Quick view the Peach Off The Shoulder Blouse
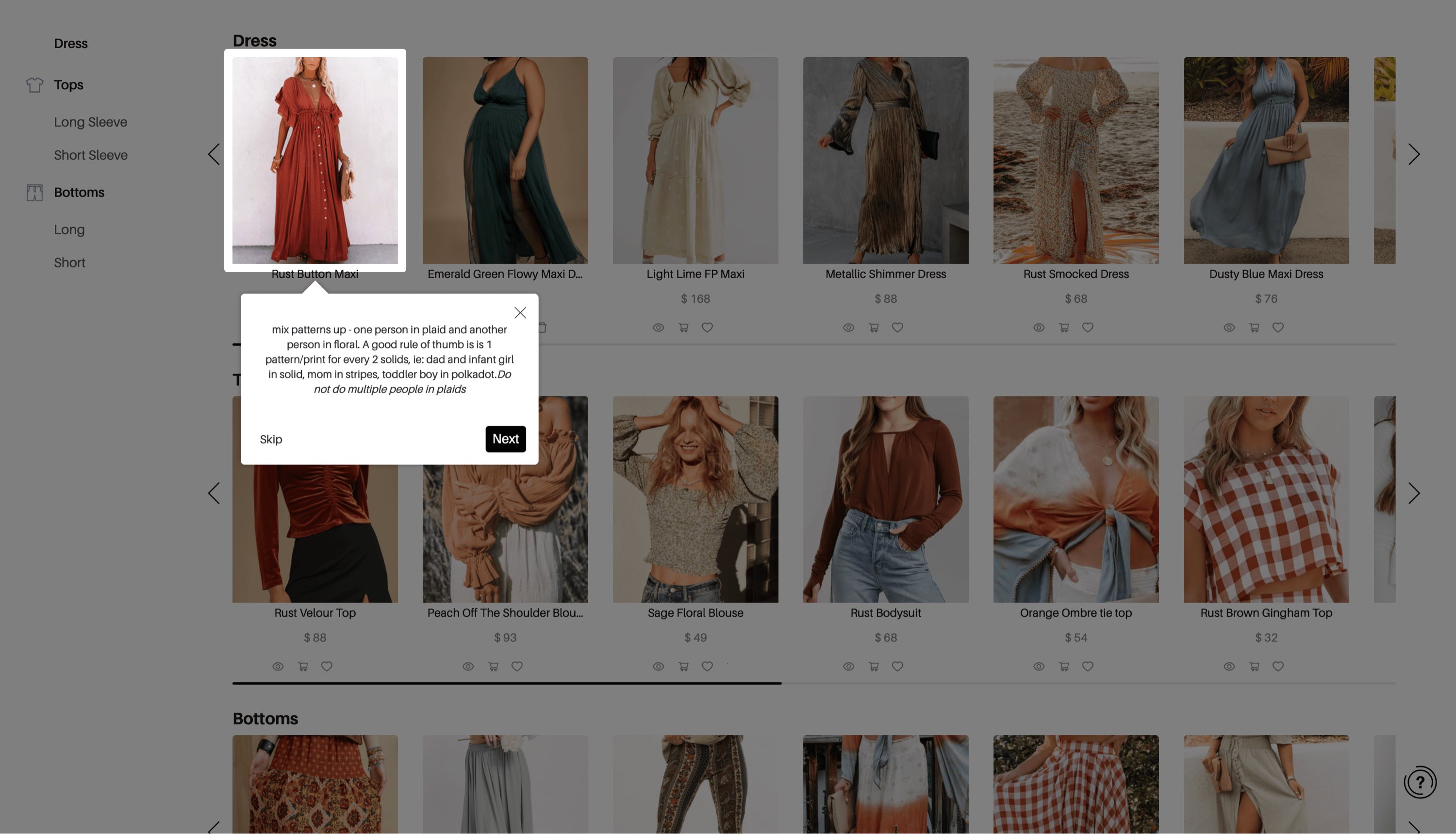The height and width of the screenshot is (834, 1456). click(468, 666)
